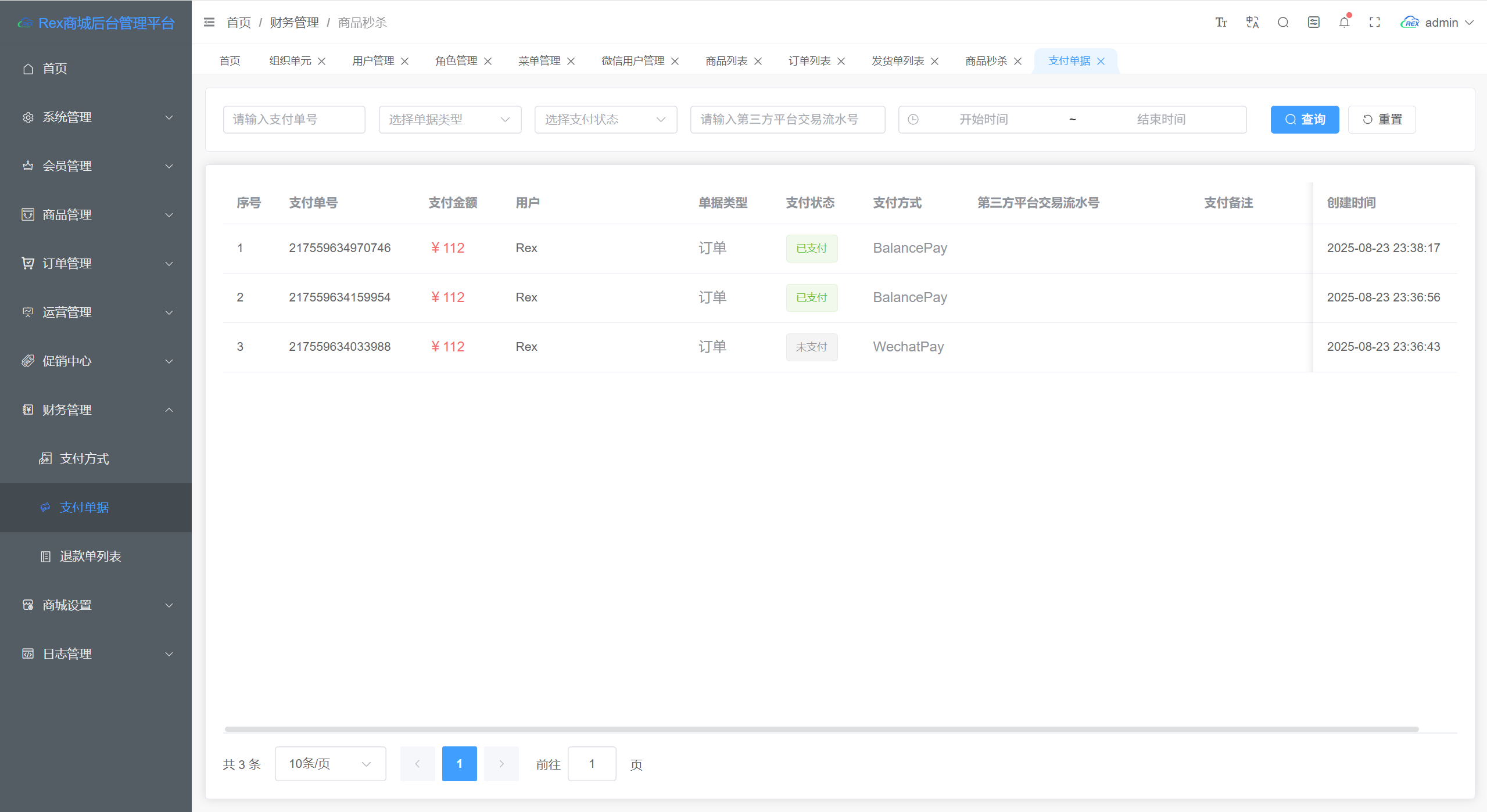Open the font size setting icon

click(1221, 23)
